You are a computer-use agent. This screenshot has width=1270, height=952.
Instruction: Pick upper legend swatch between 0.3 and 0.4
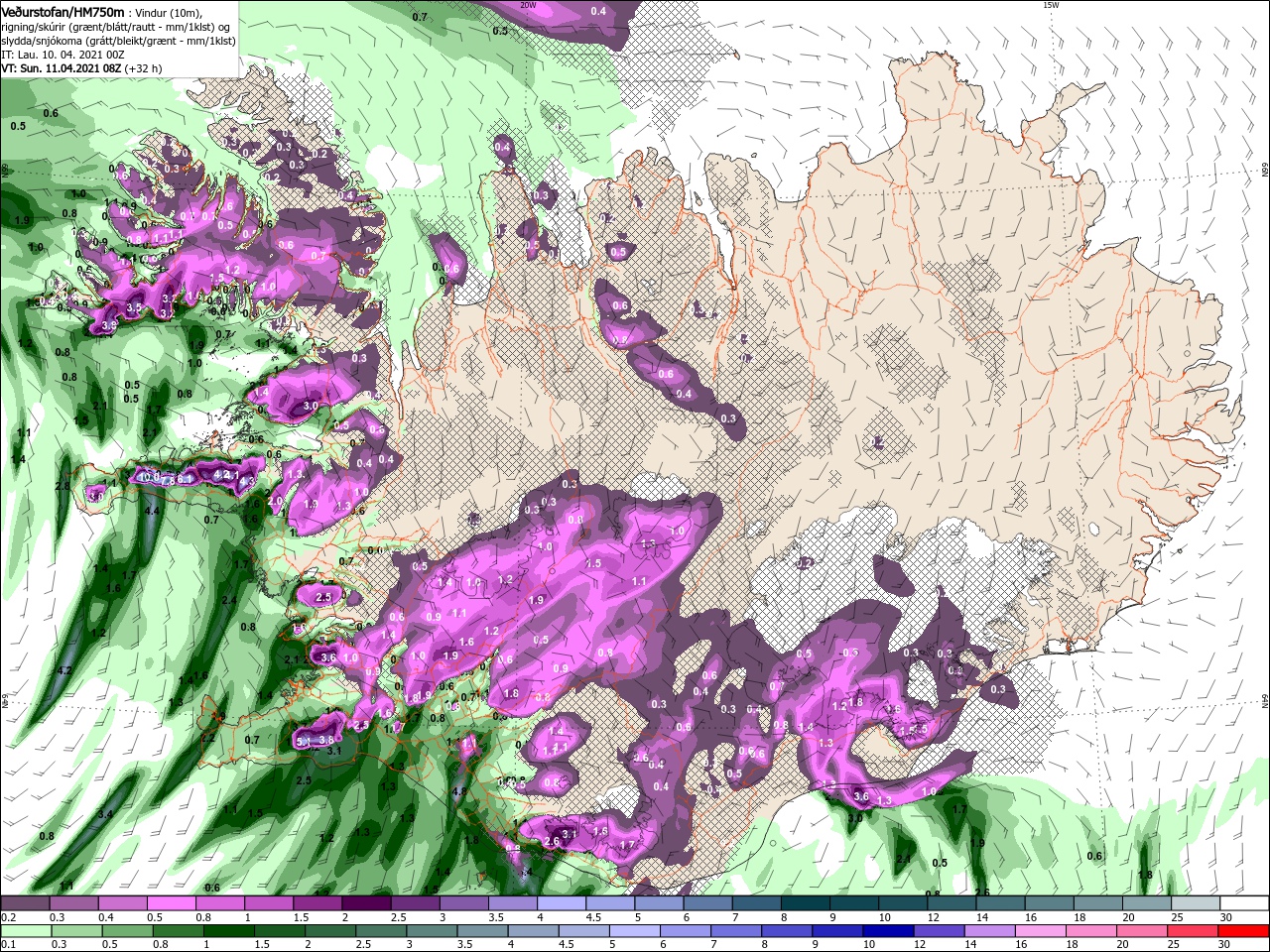pyautogui.click(x=73, y=903)
